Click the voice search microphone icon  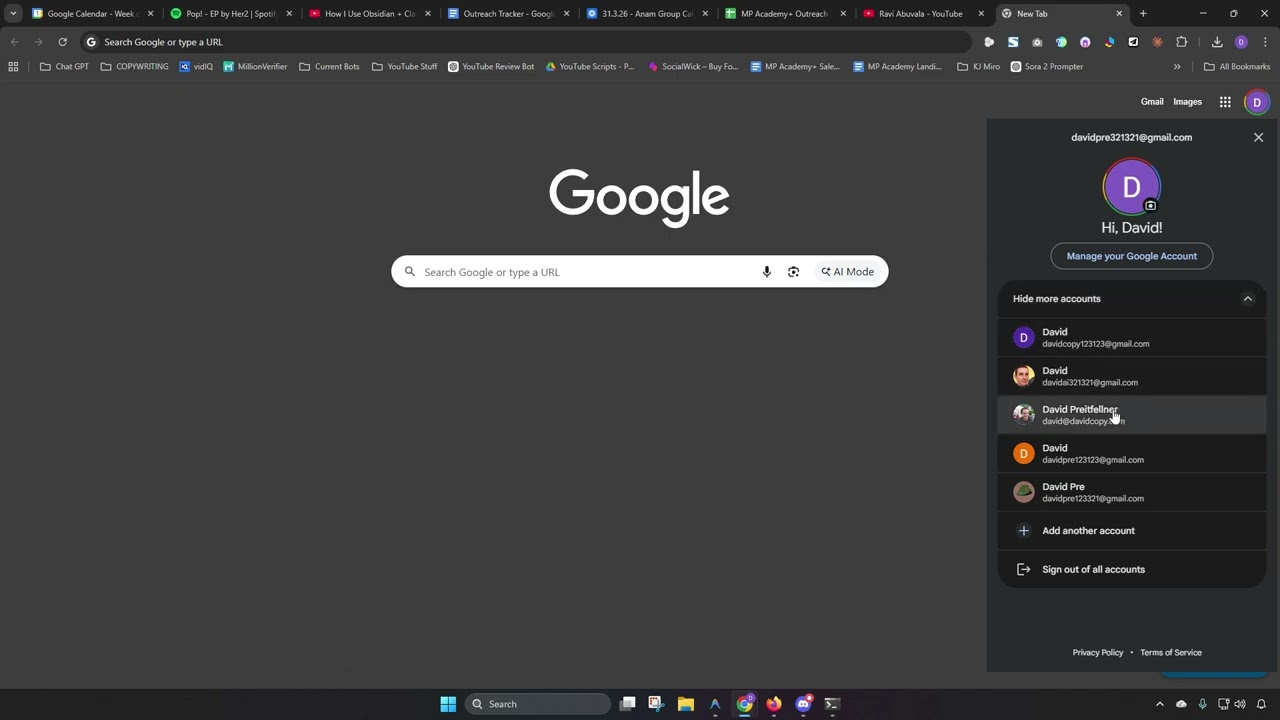767,272
